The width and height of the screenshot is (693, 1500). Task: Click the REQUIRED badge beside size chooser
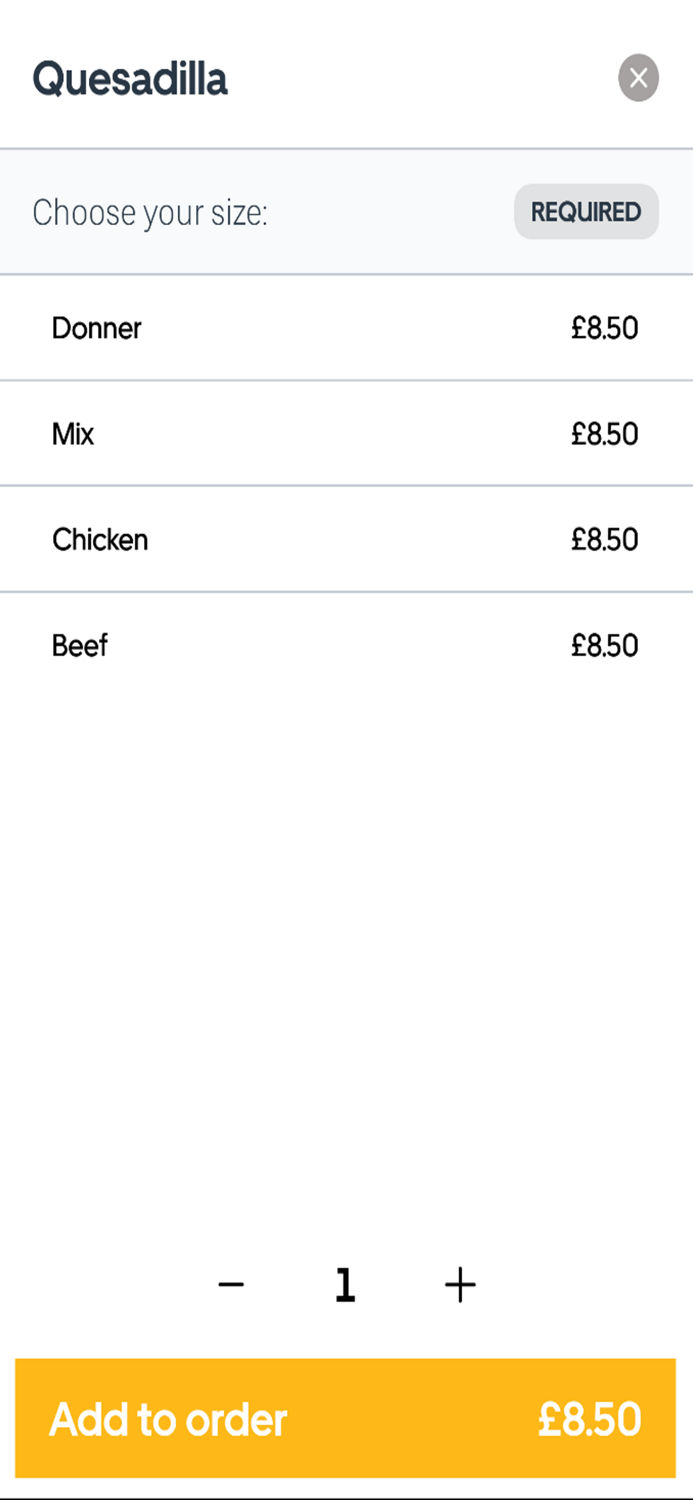[586, 212]
